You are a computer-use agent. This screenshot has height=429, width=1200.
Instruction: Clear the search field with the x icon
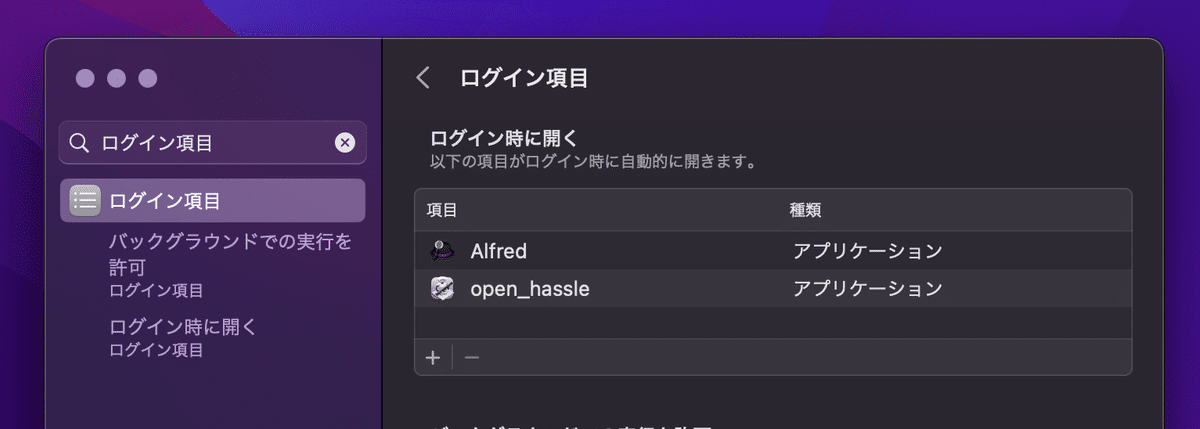point(344,143)
